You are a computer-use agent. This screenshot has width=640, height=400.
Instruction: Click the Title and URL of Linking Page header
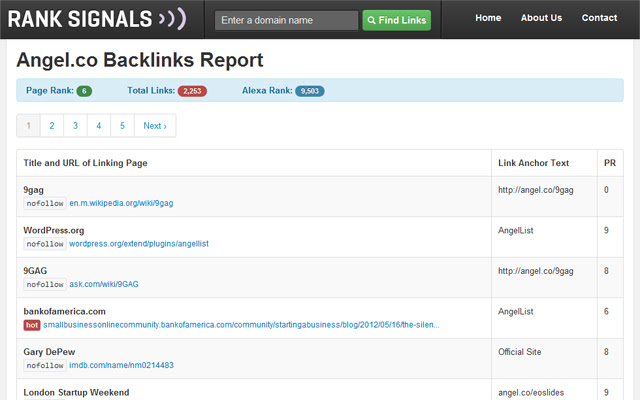click(x=85, y=163)
